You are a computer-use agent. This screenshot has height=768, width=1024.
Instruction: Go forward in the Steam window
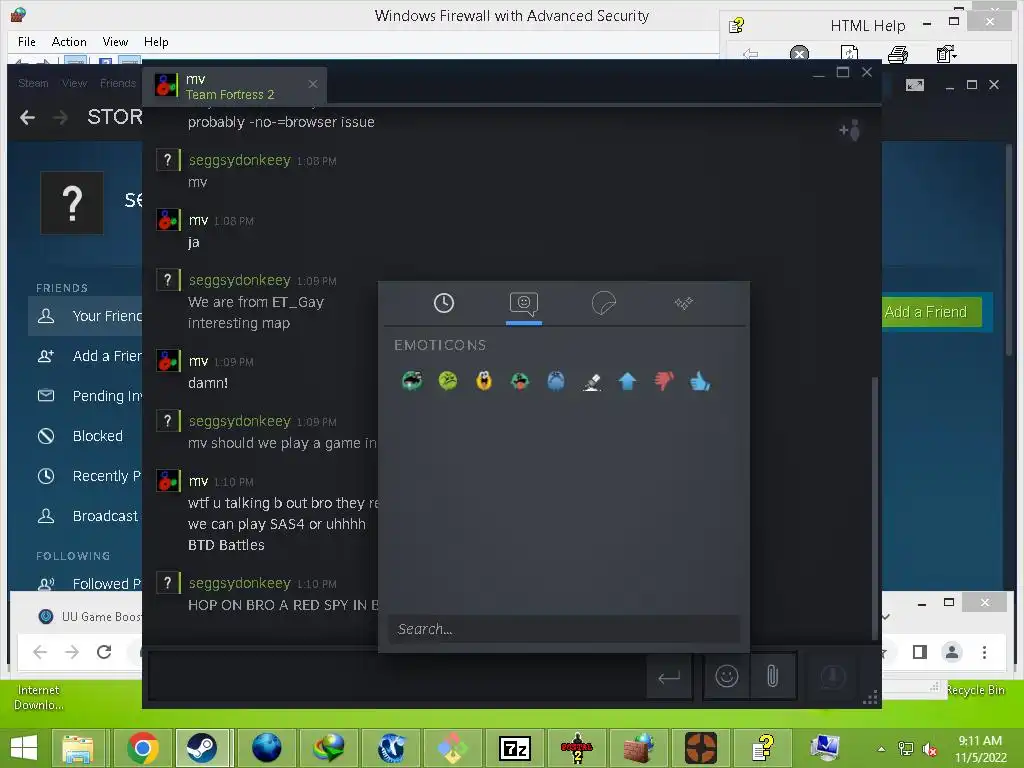point(60,118)
